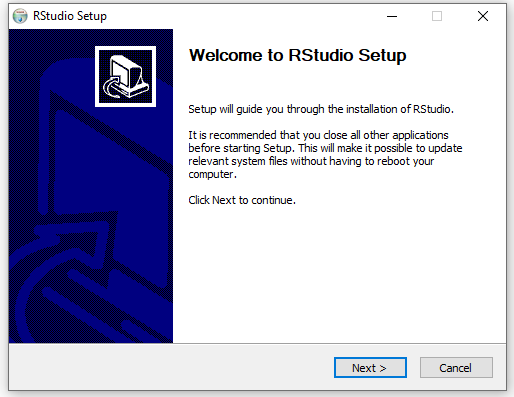Viewport: 514px width, 397px height.
Task: Click "Click Next to continue." text
Action: tap(242, 200)
